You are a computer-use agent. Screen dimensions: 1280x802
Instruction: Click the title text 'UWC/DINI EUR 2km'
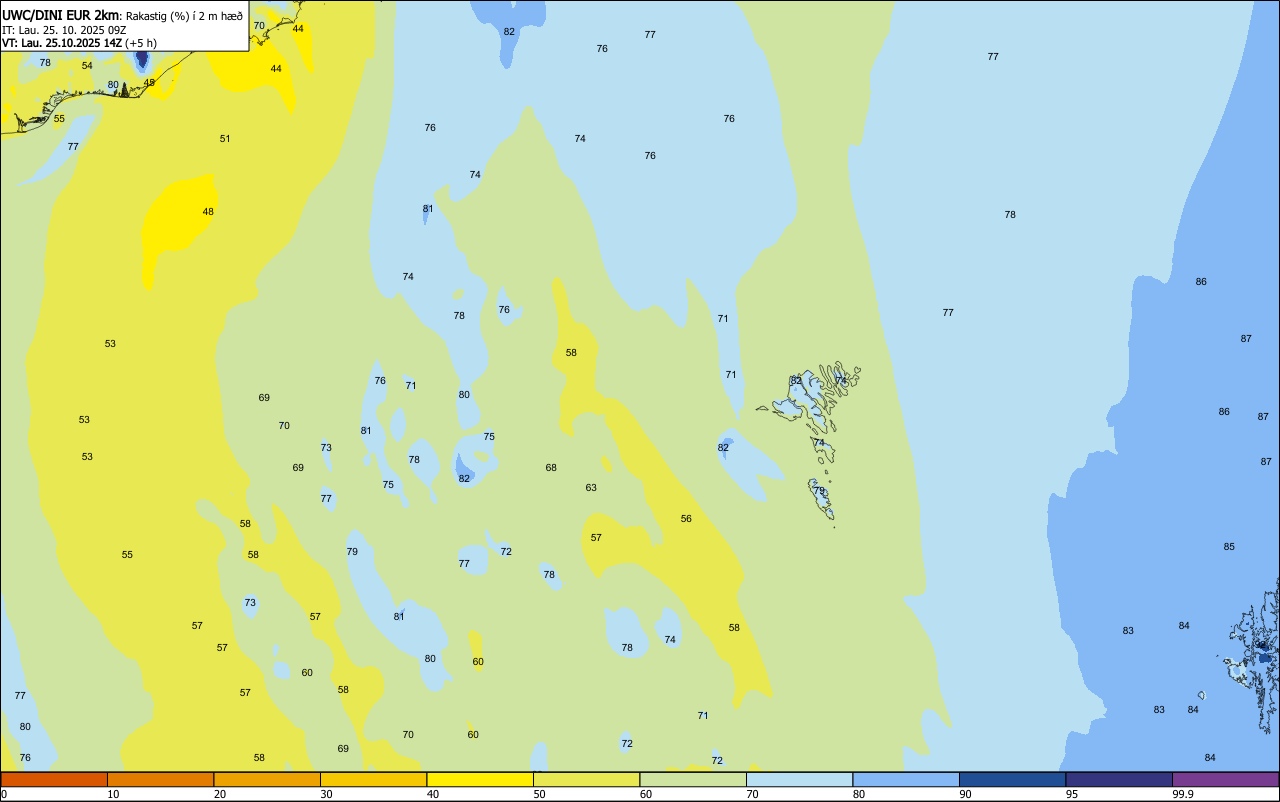(x=60, y=14)
